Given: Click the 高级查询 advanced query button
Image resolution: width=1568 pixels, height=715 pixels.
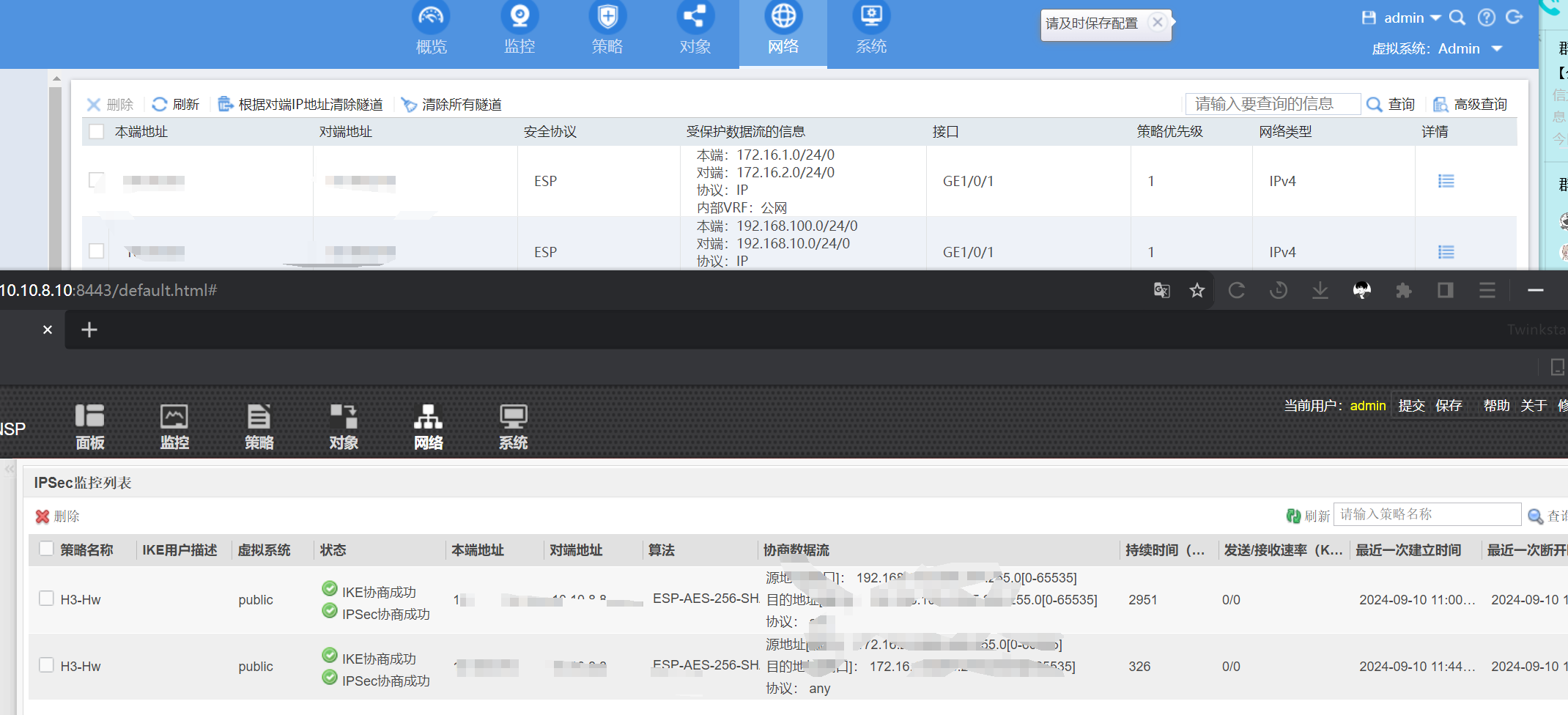Looking at the screenshot, I should pos(1471,105).
